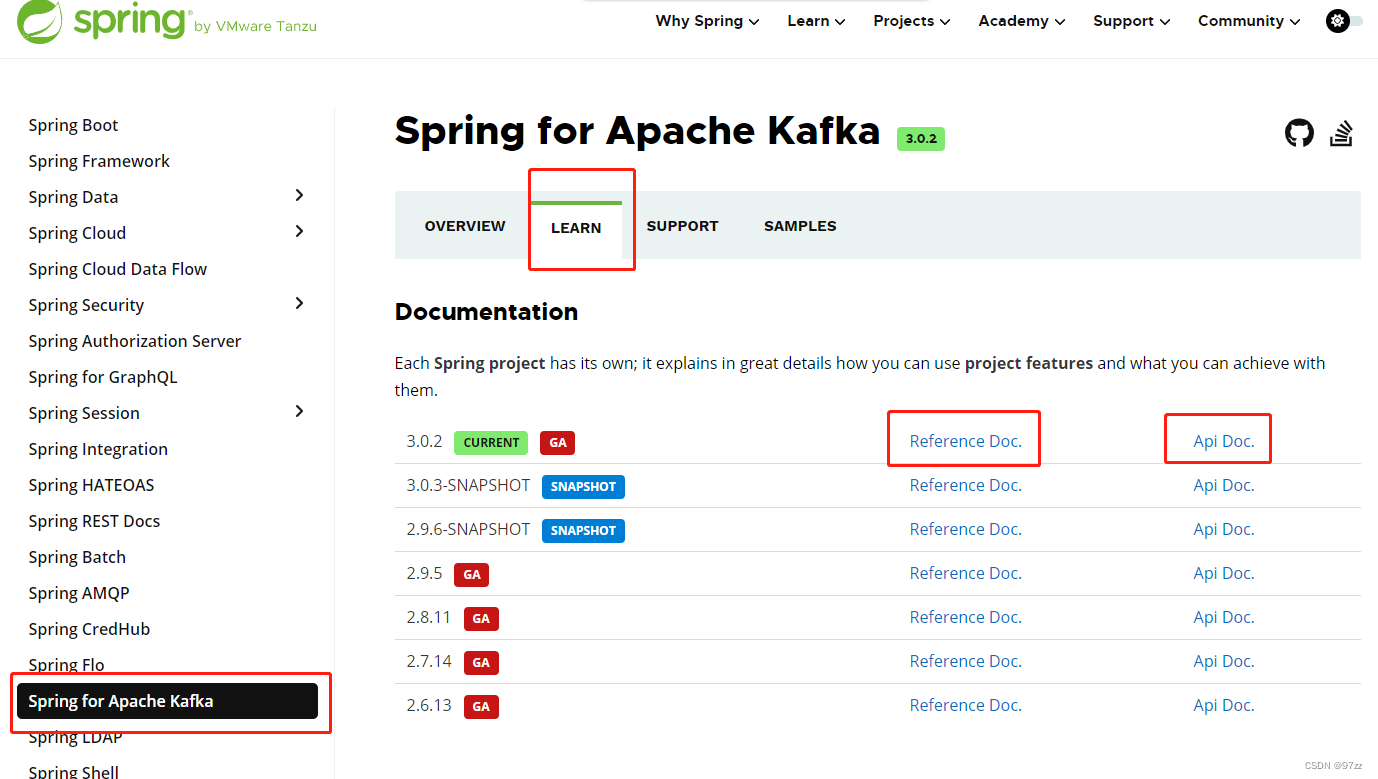Switch to the Learn tab

point(576,228)
